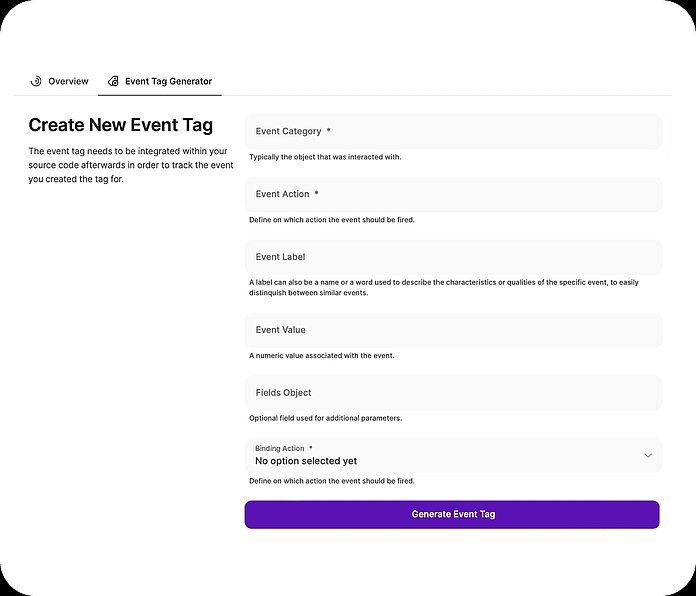Click the 'Optional field' helper text
Image resolution: width=696 pixels, height=596 pixels.
click(325, 418)
